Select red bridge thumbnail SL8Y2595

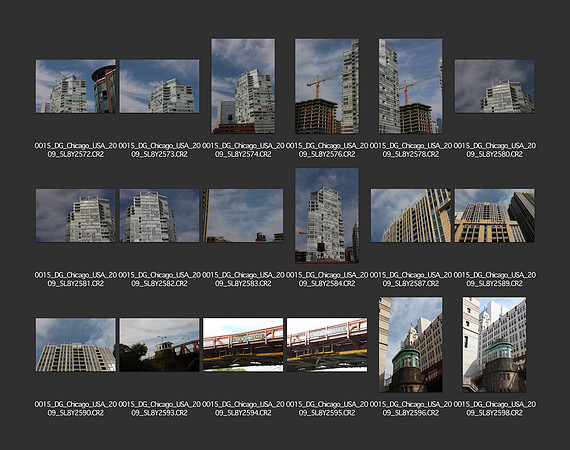[x=327, y=345]
